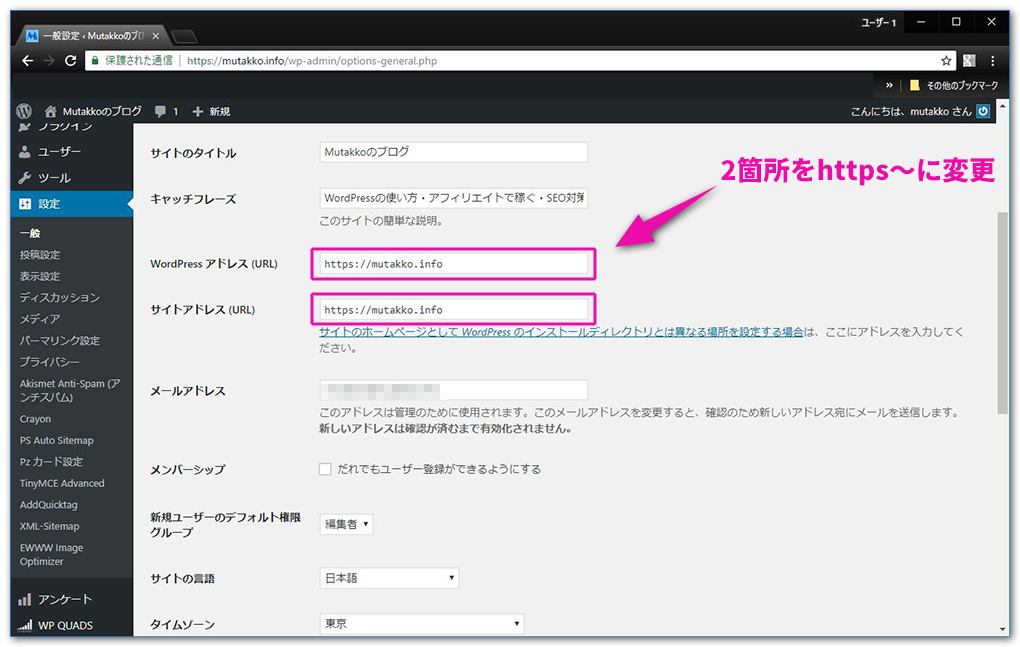
Task: Open the 新規ユーザーのデフォルト権限グループ dropdown
Action: pyautogui.click(x=345, y=523)
